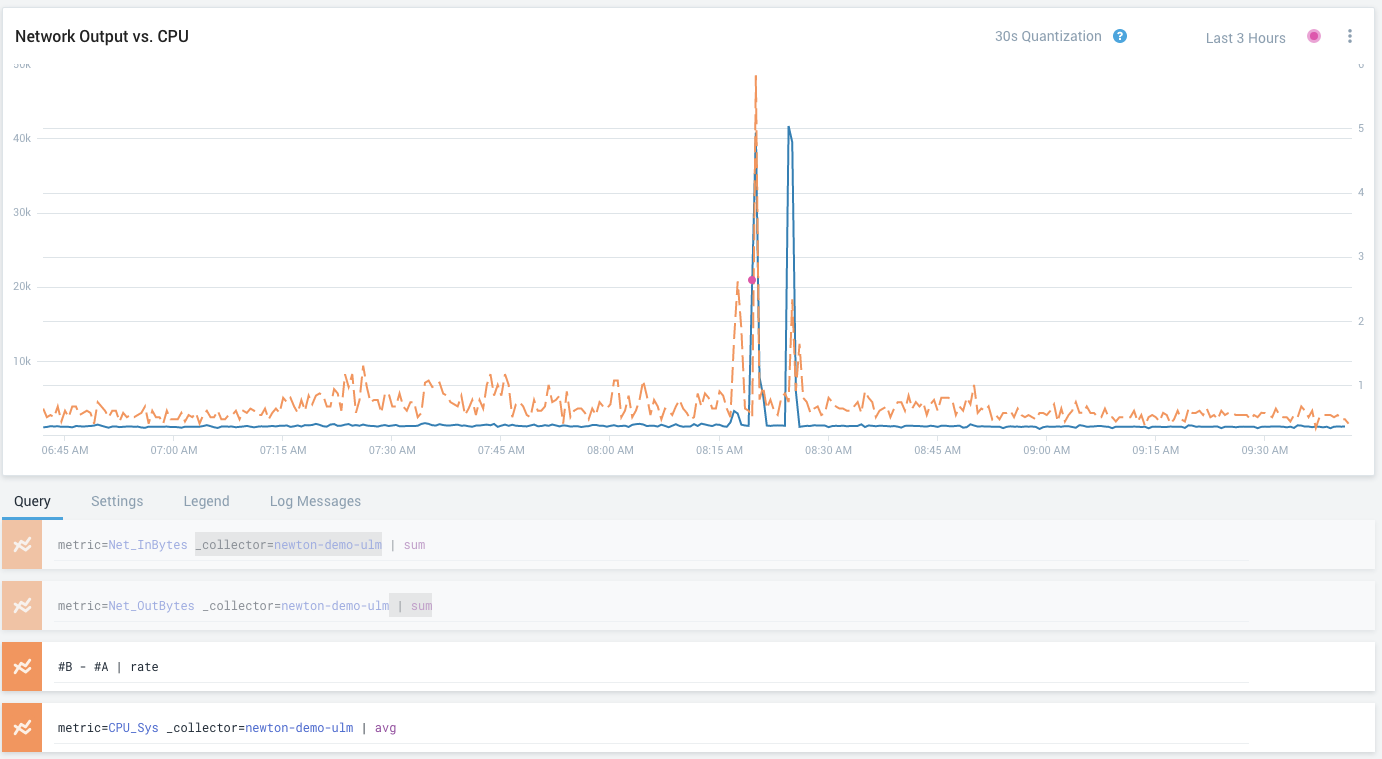This screenshot has height=759, width=1382.
Task: Toggle the Net_InBytes query row chart icon
Action: 22,545
